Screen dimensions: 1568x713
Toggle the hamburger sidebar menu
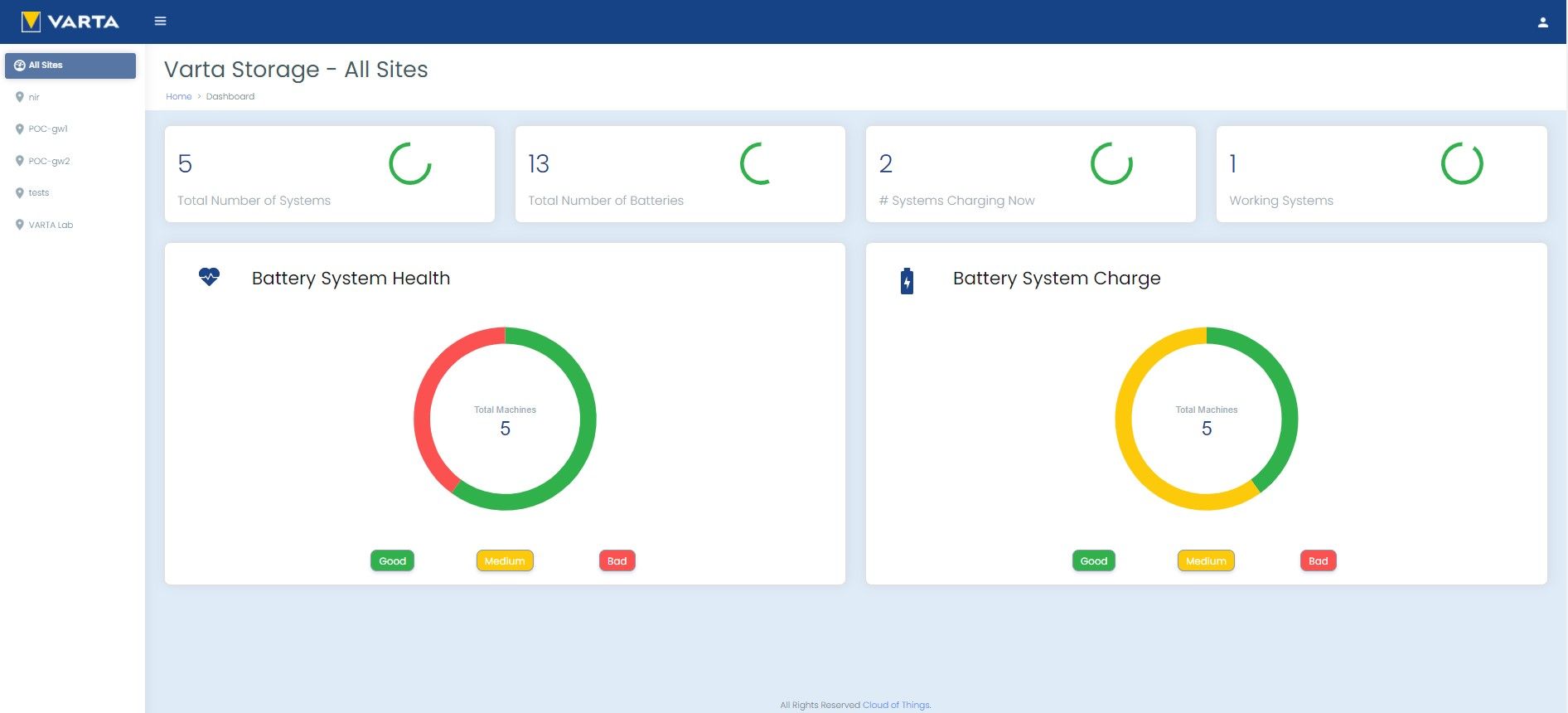click(x=161, y=22)
